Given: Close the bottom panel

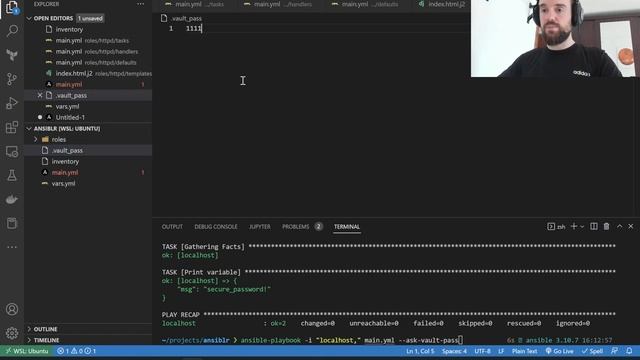Looking at the screenshot, I should [631, 227].
